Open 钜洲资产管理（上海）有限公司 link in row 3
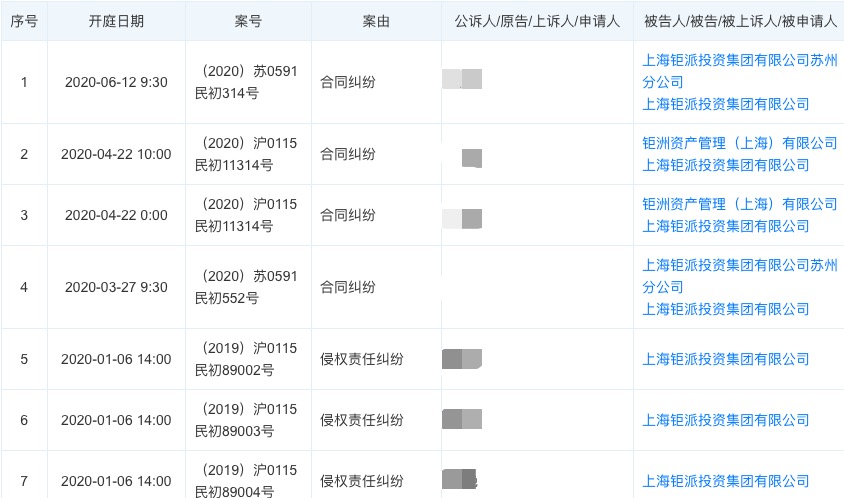Viewport: 844px width, 498px height. (x=739, y=204)
